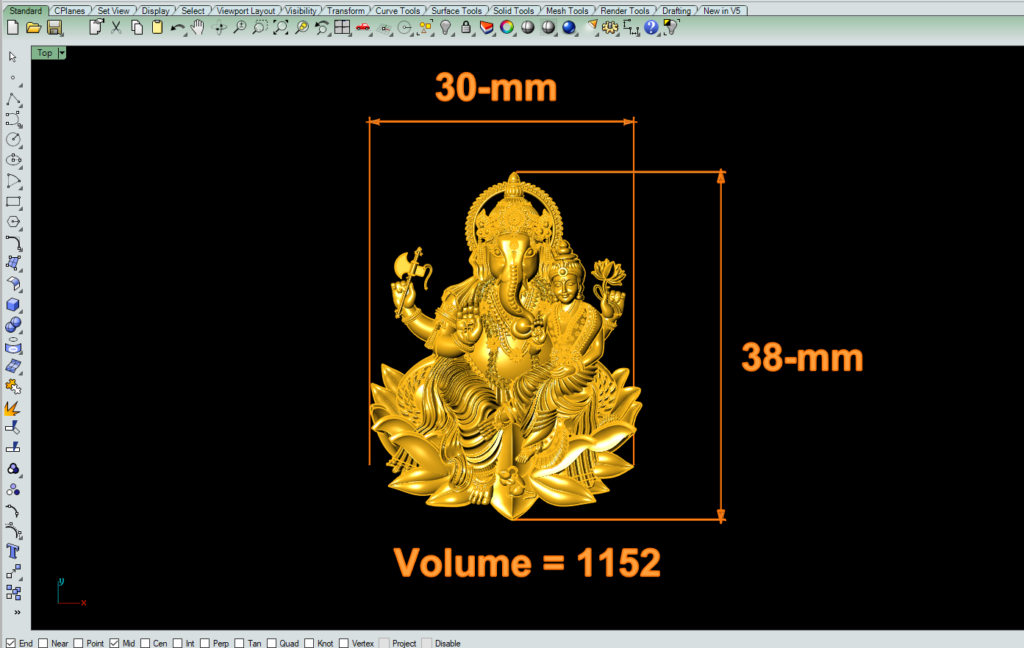Select the Pan hand tool
Viewport: 1024px width, 648px height.
pyautogui.click(x=198, y=27)
